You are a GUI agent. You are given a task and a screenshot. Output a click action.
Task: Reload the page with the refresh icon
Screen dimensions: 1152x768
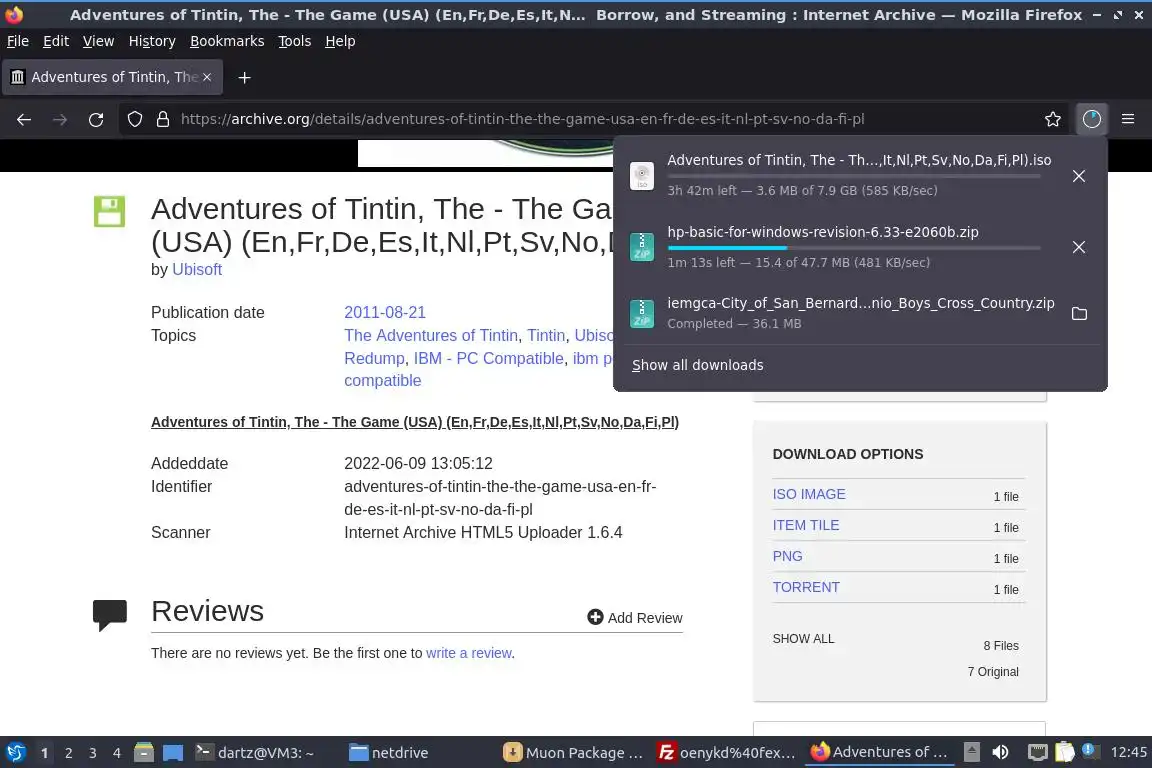coord(96,119)
